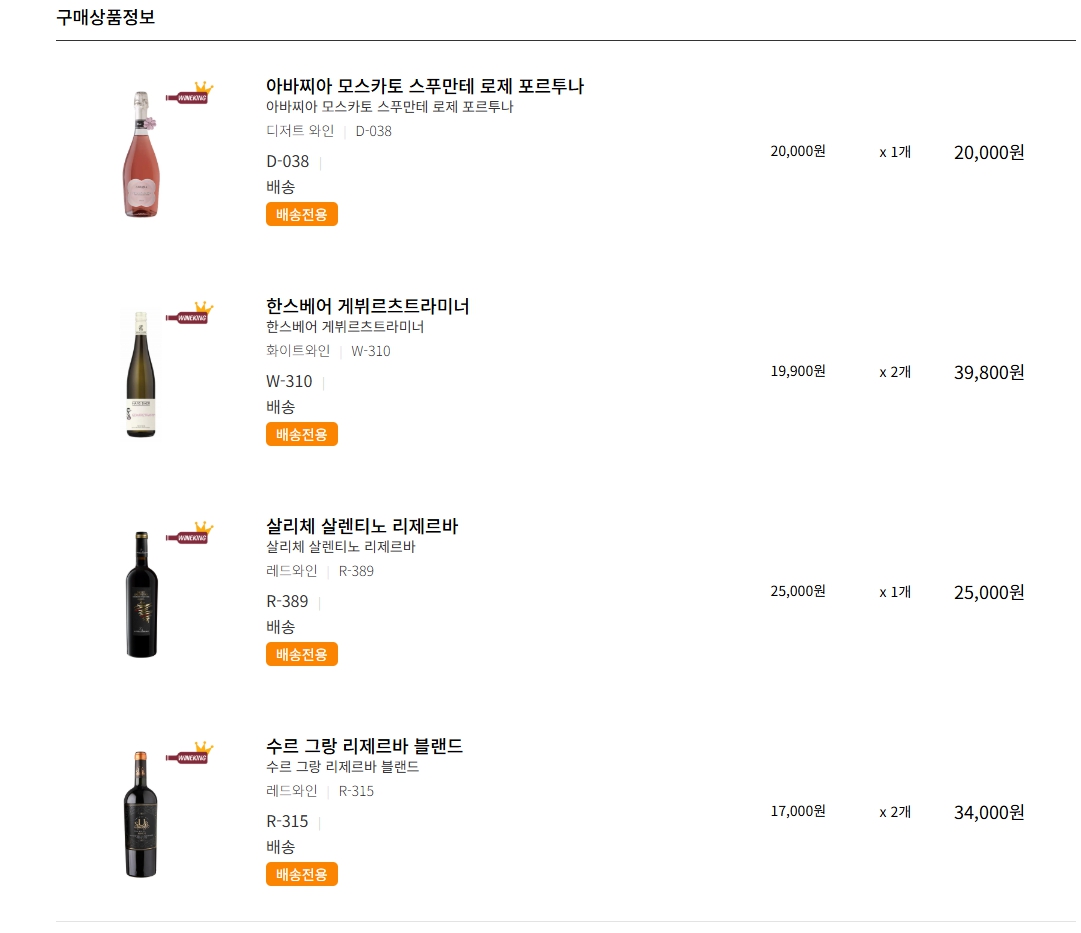
Task: Open the 한스베어 white wine bottle image
Action: pyautogui.click(x=141, y=374)
